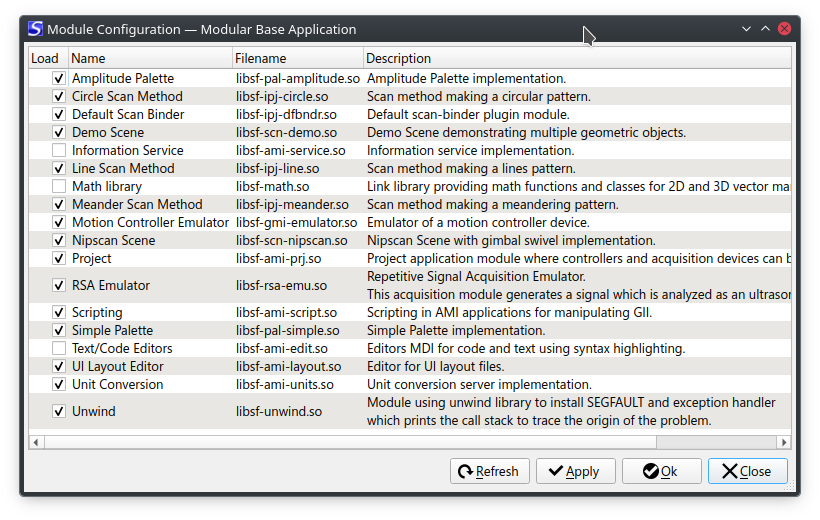Enable the Text/Code Editors checkbox
Image resolution: width=820 pixels, height=520 pixels.
(x=59, y=348)
